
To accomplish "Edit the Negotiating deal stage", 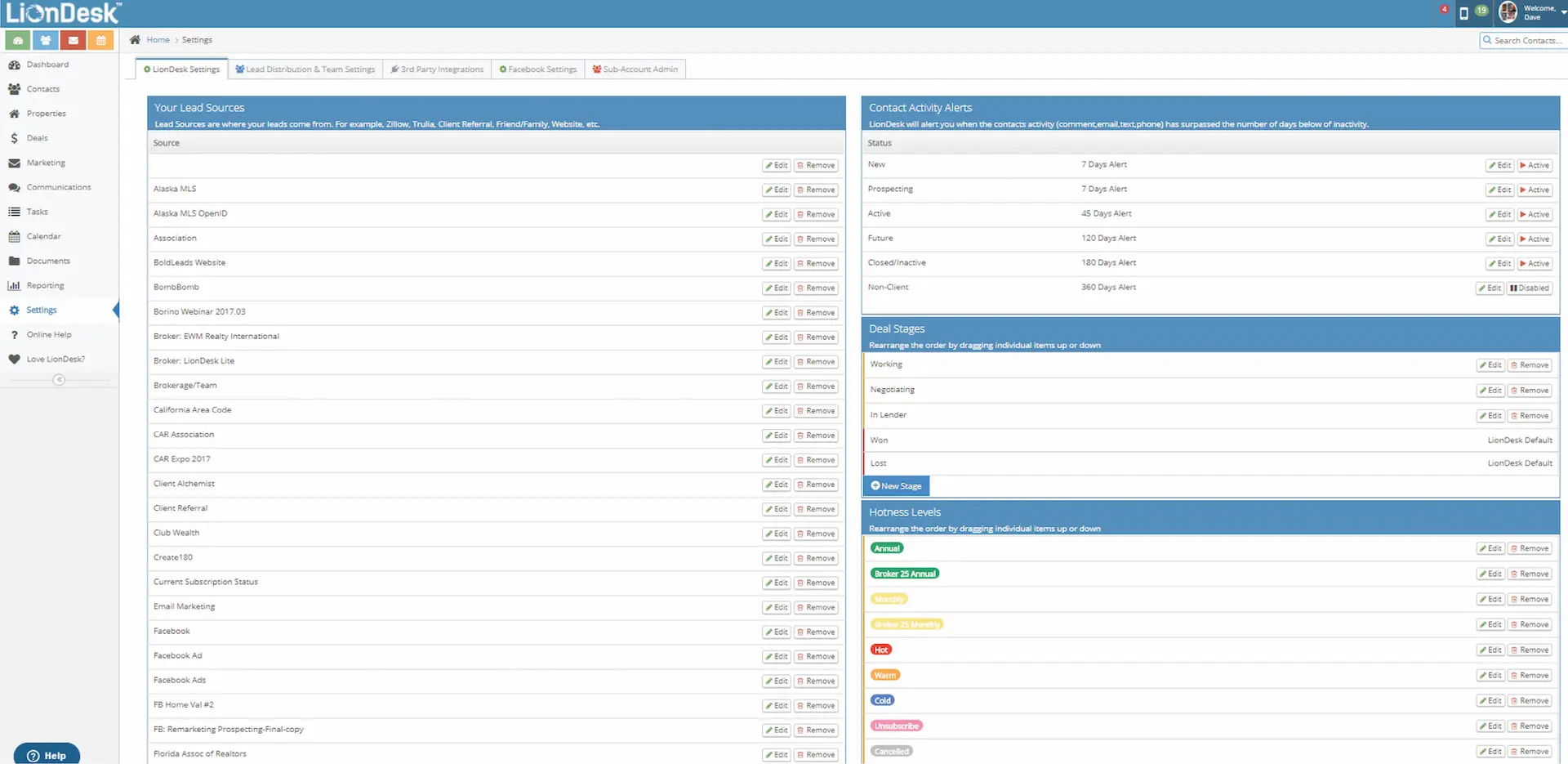I will pyautogui.click(x=1490, y=391).
